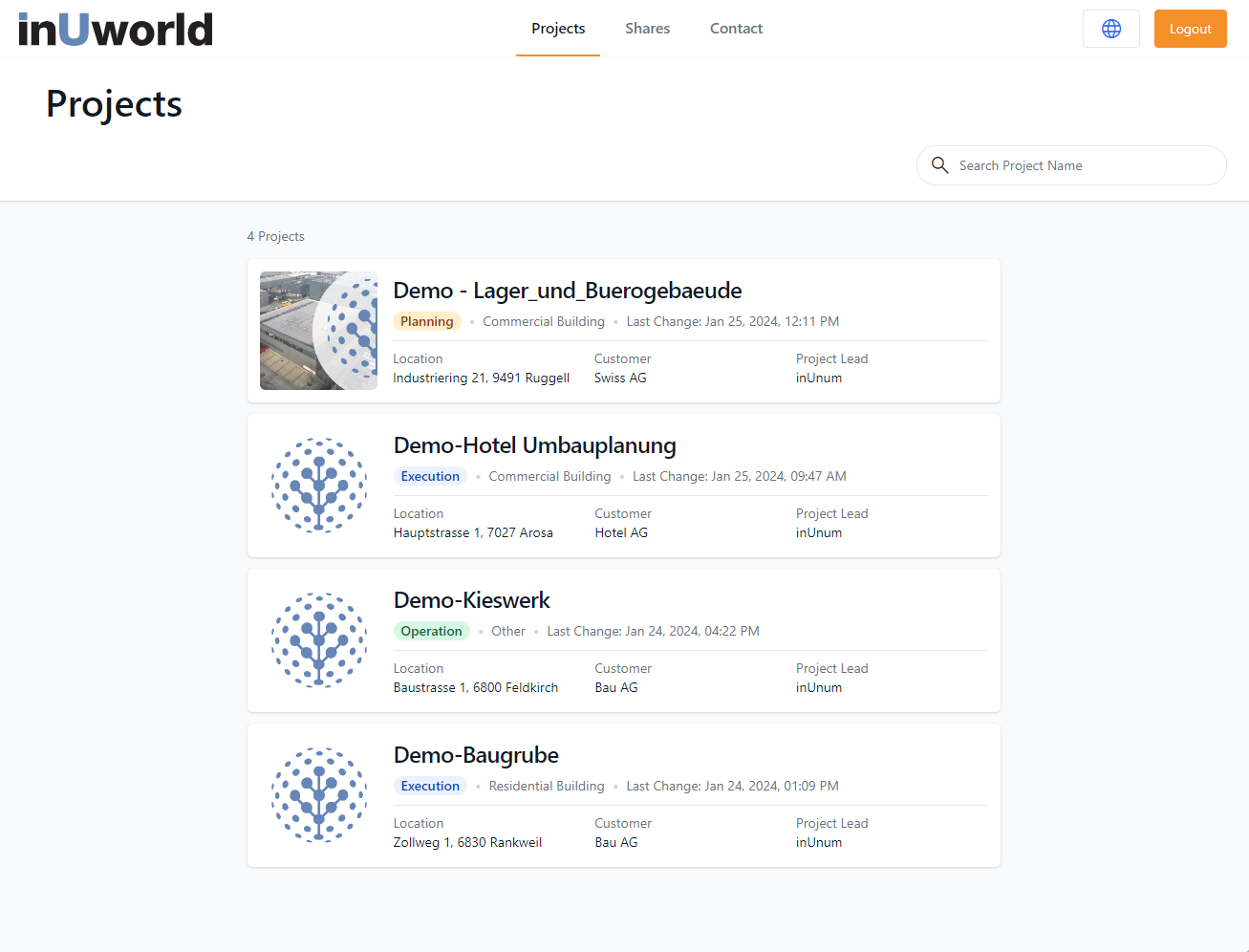Screen dimensions: 1249x952
Task: Click the Planning status badge
Action: [x=426, y=321]
